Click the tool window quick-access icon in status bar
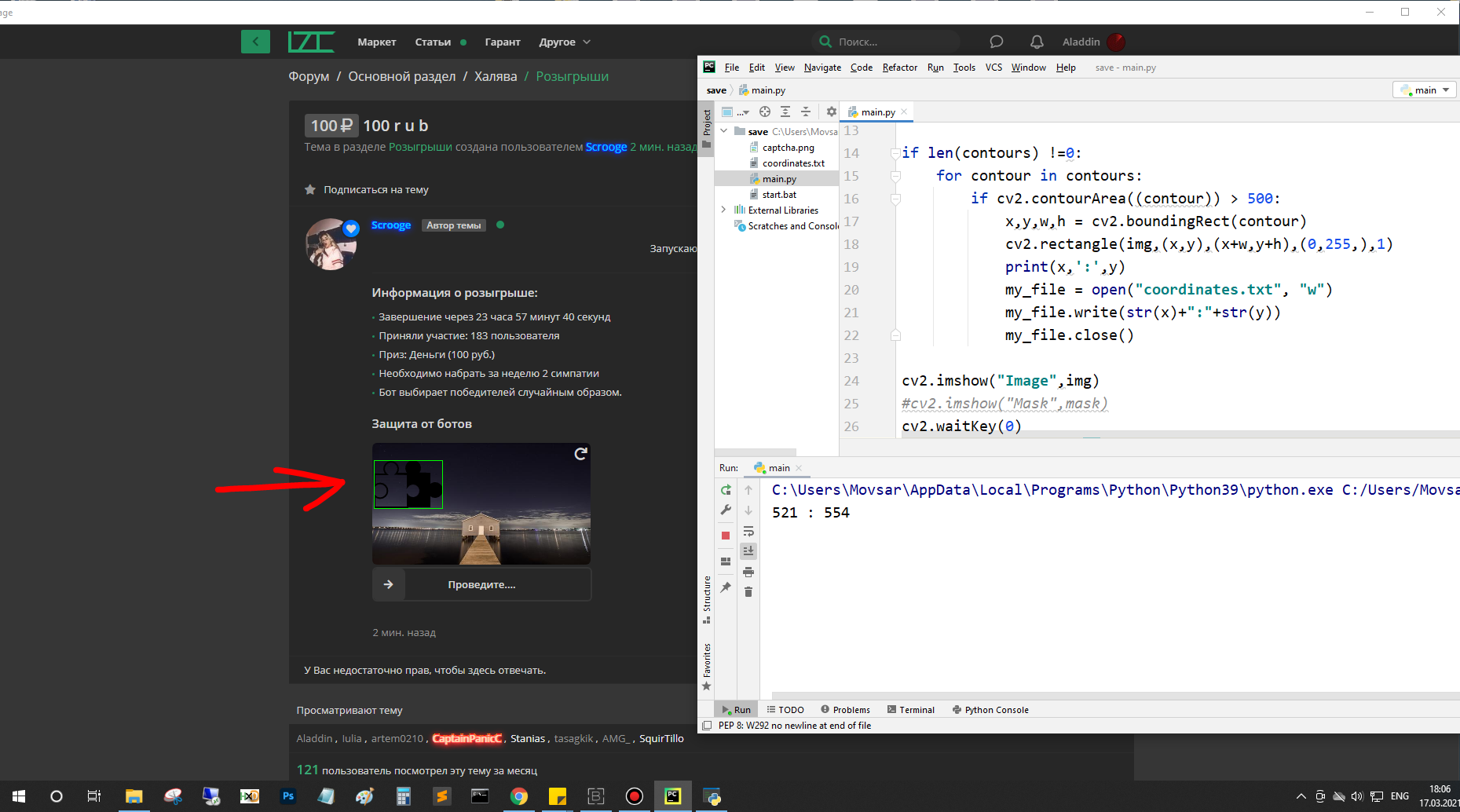 coord(707,726)
